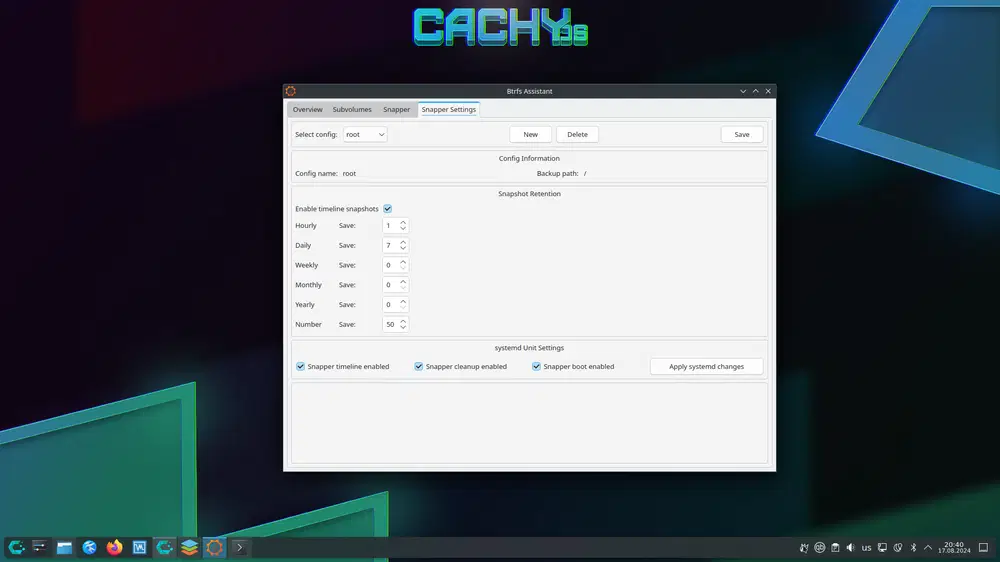The height and width of the screenshot is (562, 1000).
Task: Toggle Enable timeline snapshots checkbox
Action: click(x=388, y=209)
